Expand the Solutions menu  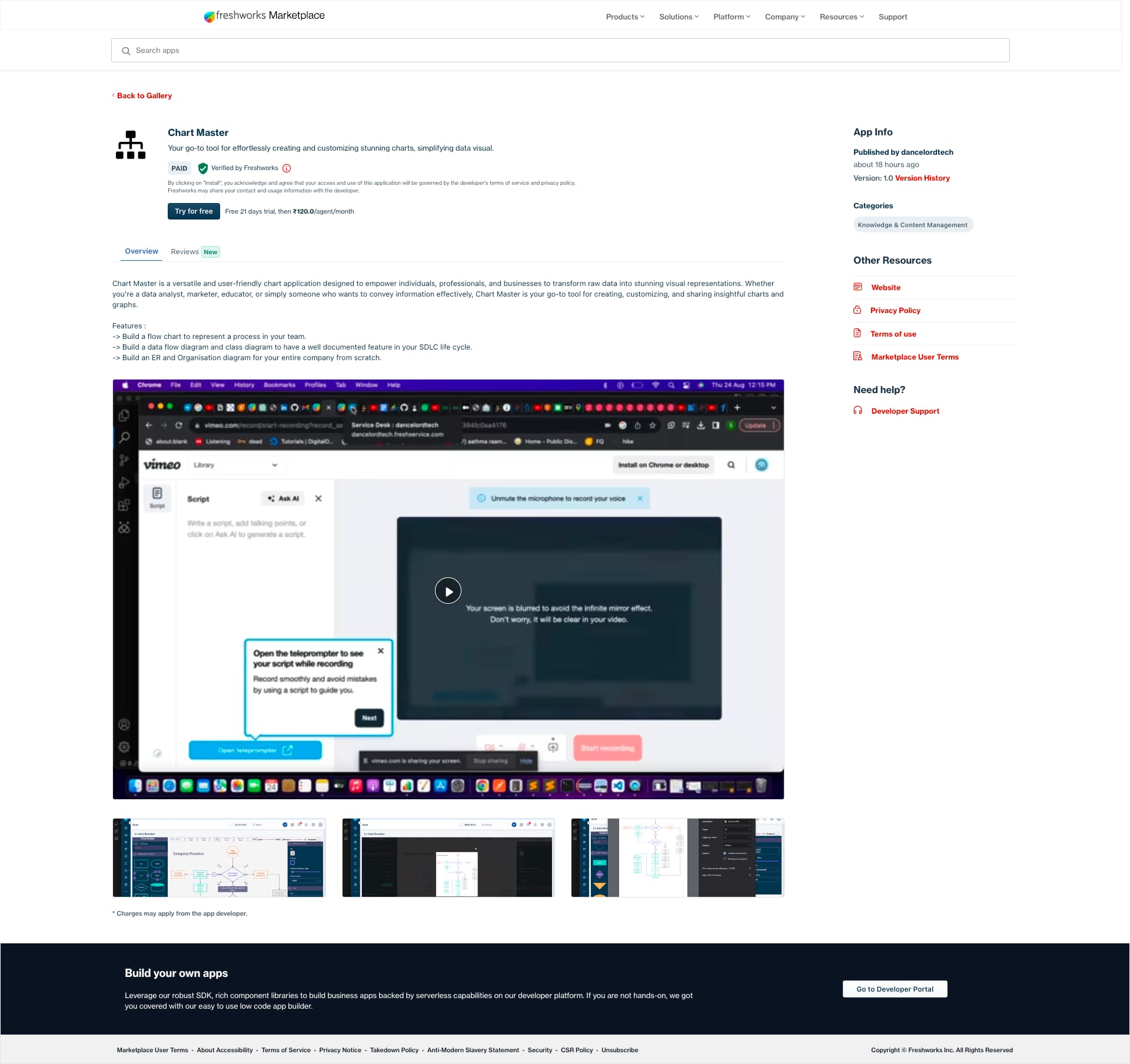[679, 16]
